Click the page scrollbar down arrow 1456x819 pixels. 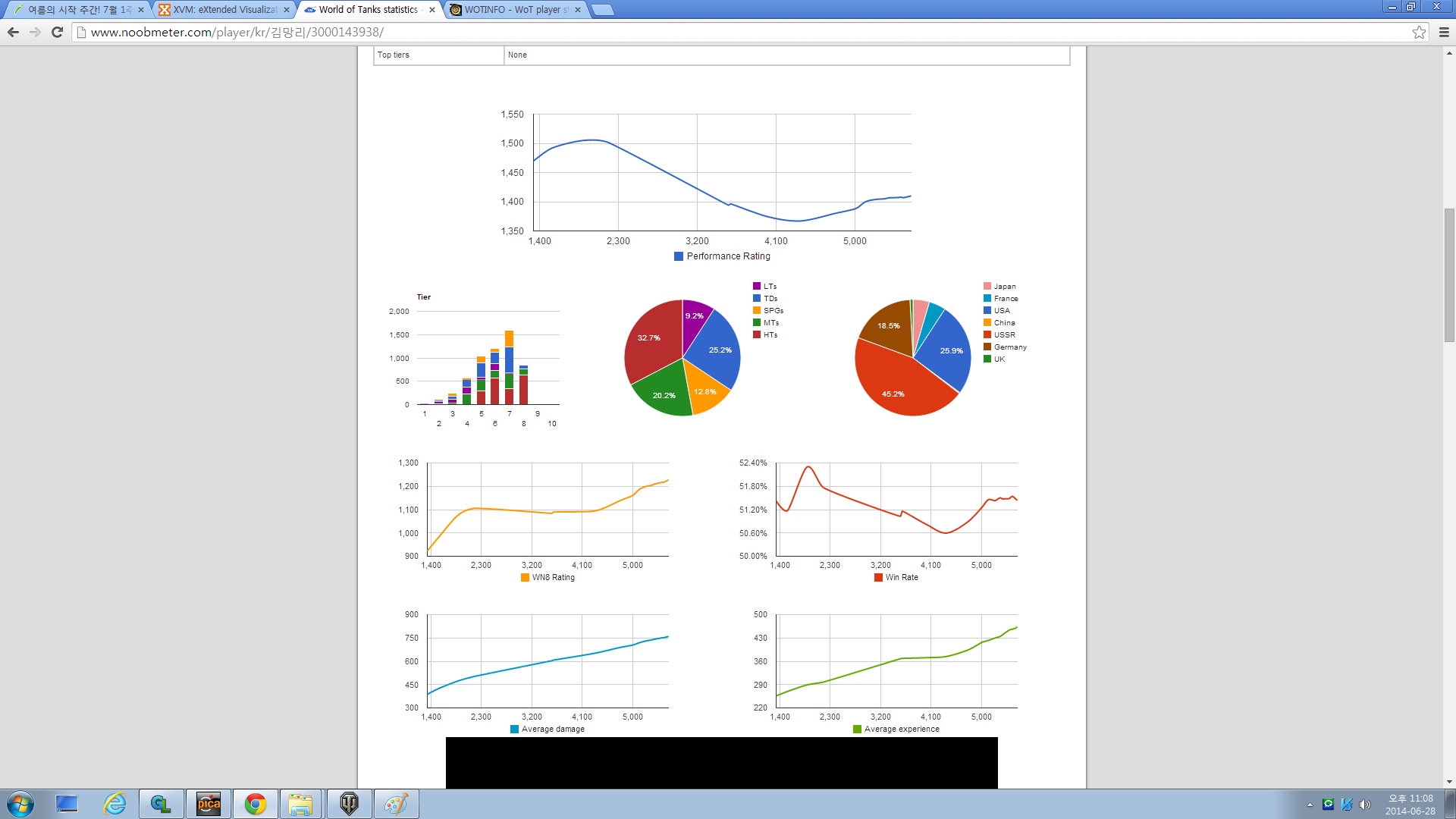[x=1449, y=782]
